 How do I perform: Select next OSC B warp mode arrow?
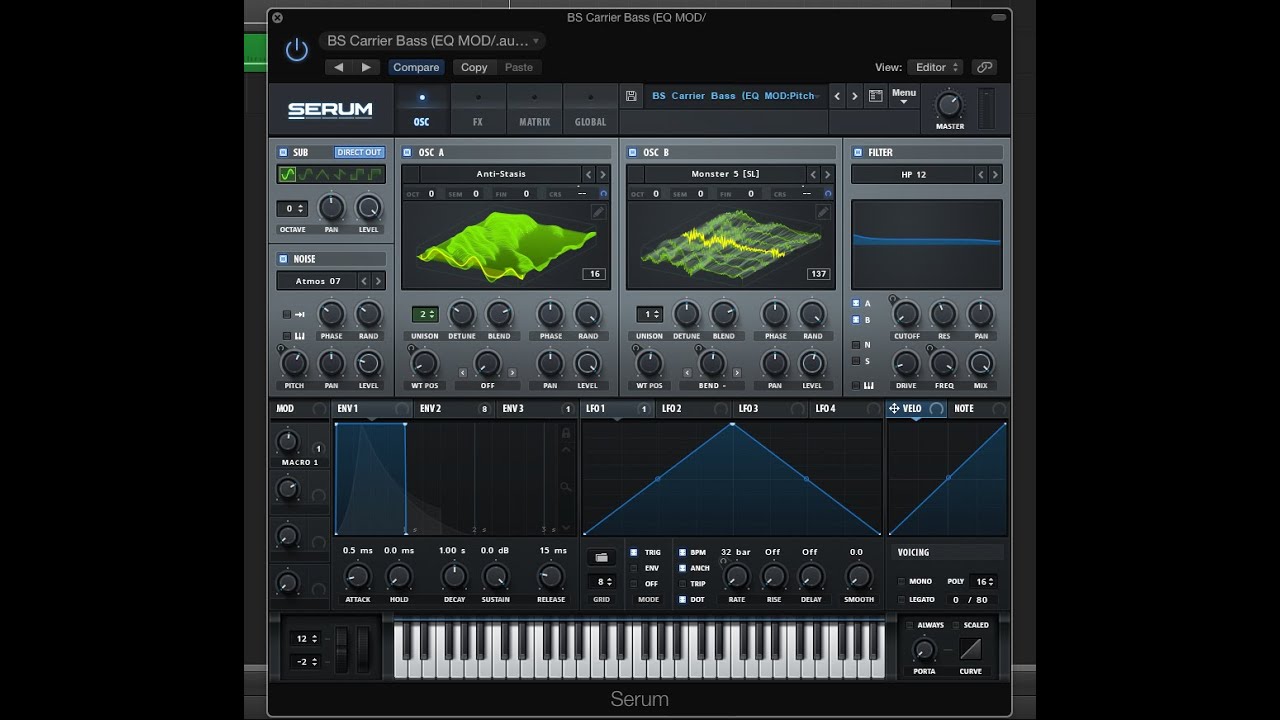737,372
